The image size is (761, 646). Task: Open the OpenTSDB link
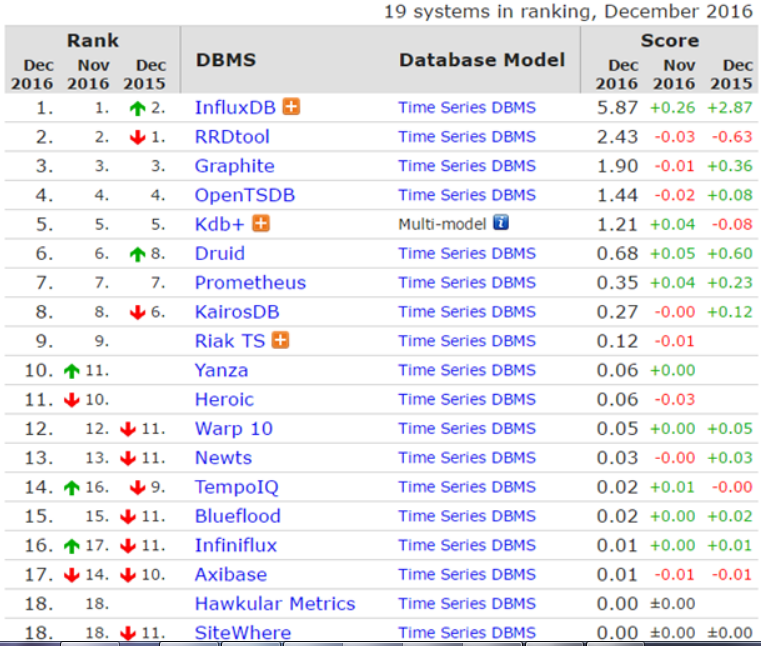pos(245,195)
